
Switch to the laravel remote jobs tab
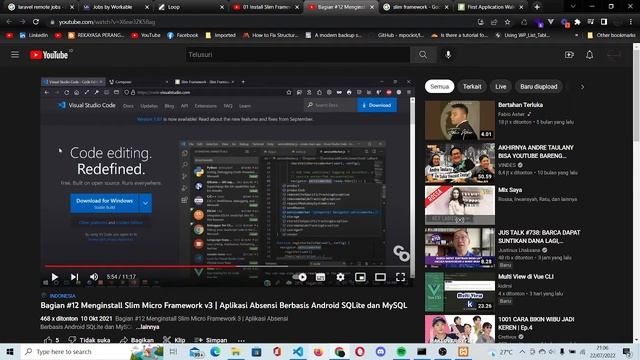41,7
